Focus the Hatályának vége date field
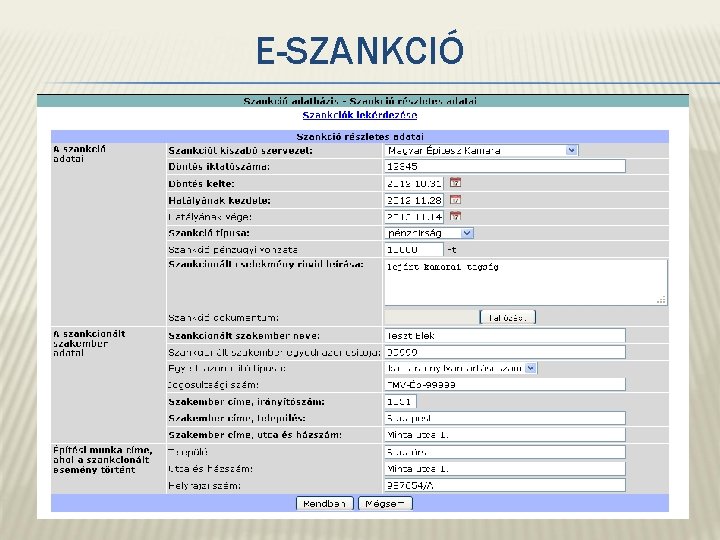Viewport: 720px width, 540px height. 414,216
